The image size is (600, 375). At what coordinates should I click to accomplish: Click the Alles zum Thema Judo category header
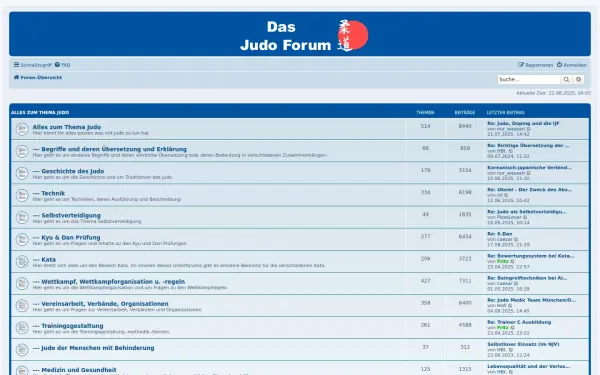40,112
